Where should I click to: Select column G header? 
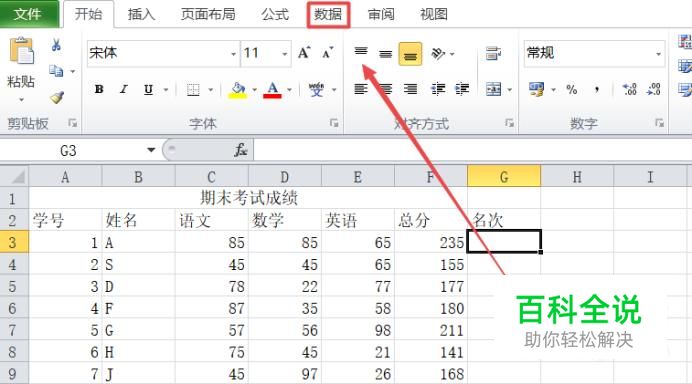(x=504, y=177)
